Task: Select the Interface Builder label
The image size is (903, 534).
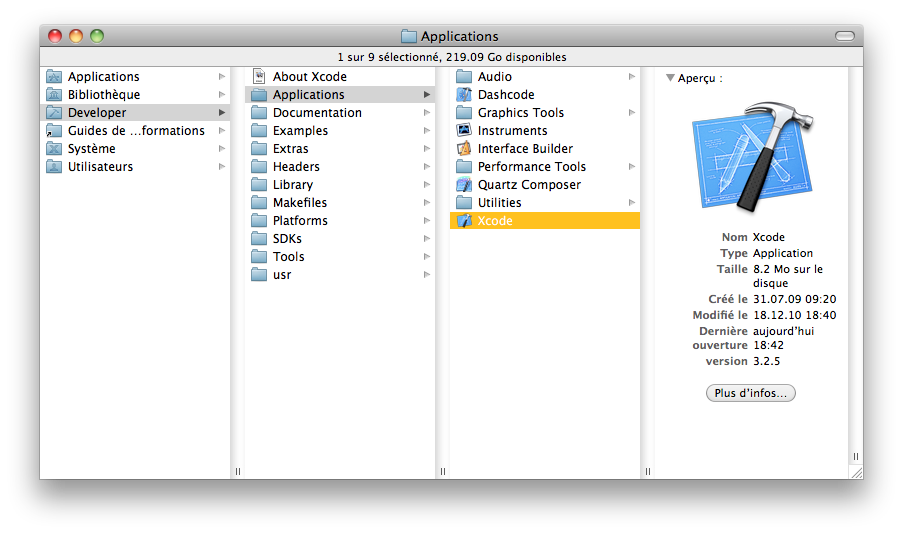Action: [525, 149]
